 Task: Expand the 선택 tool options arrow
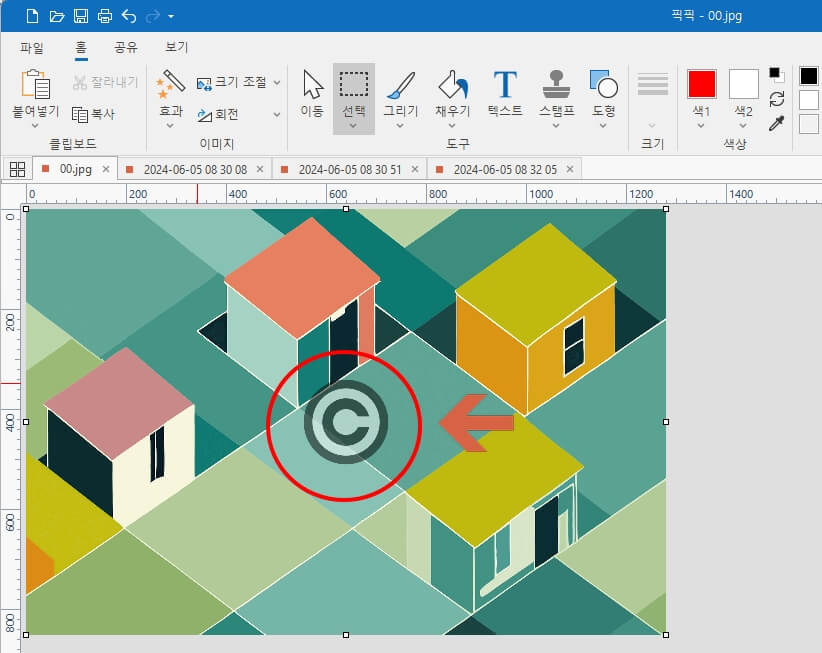pos(353,126)
